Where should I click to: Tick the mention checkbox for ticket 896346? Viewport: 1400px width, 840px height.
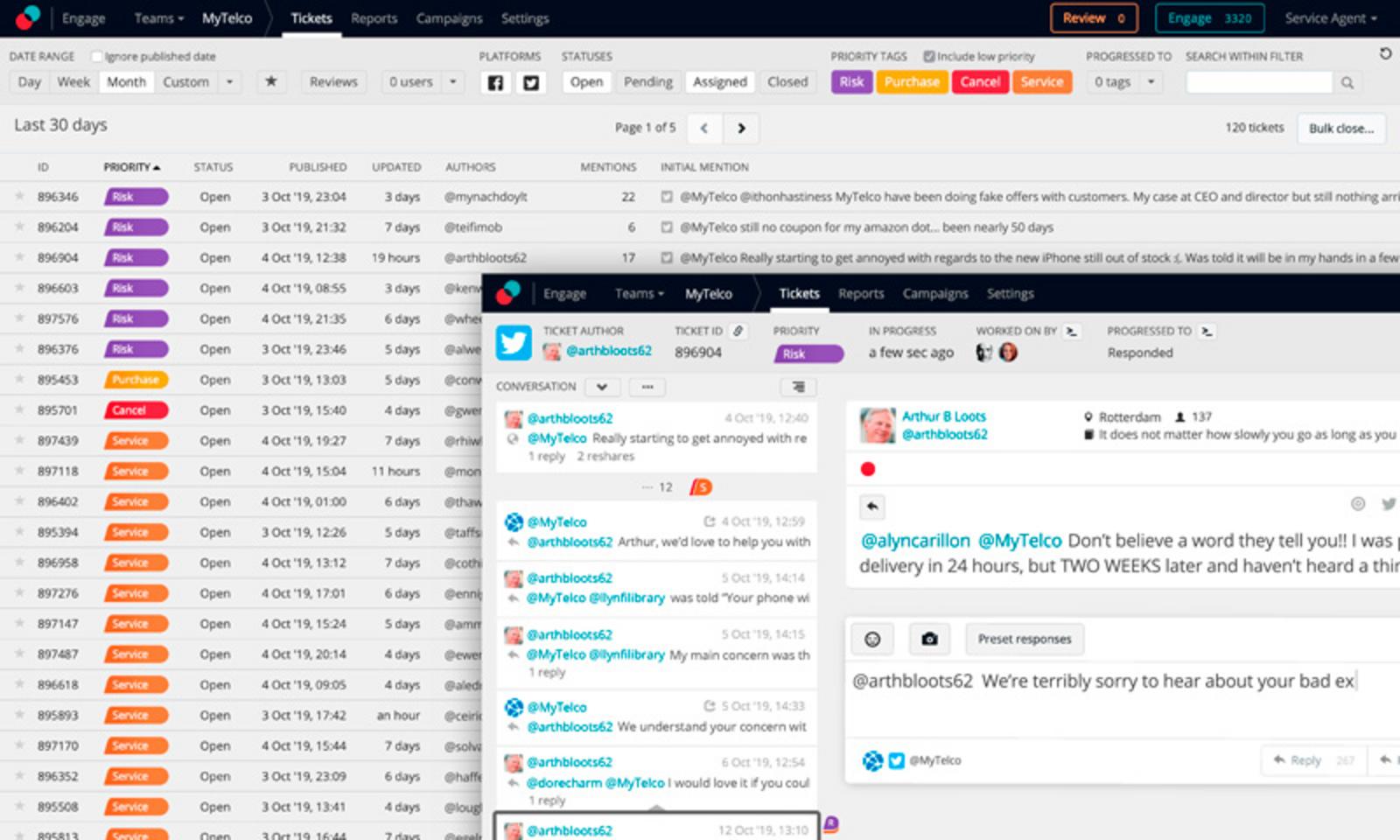click(667, 197)
